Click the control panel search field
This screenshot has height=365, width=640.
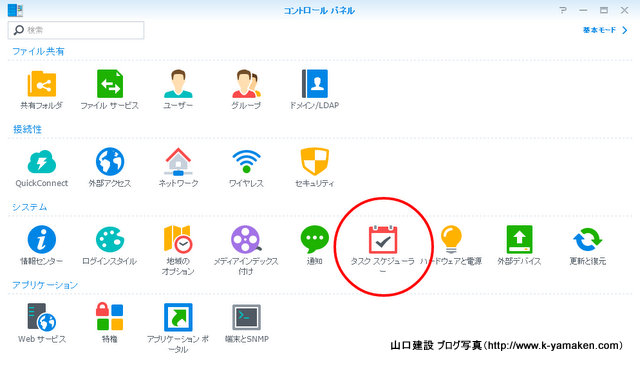click(76, 30)
